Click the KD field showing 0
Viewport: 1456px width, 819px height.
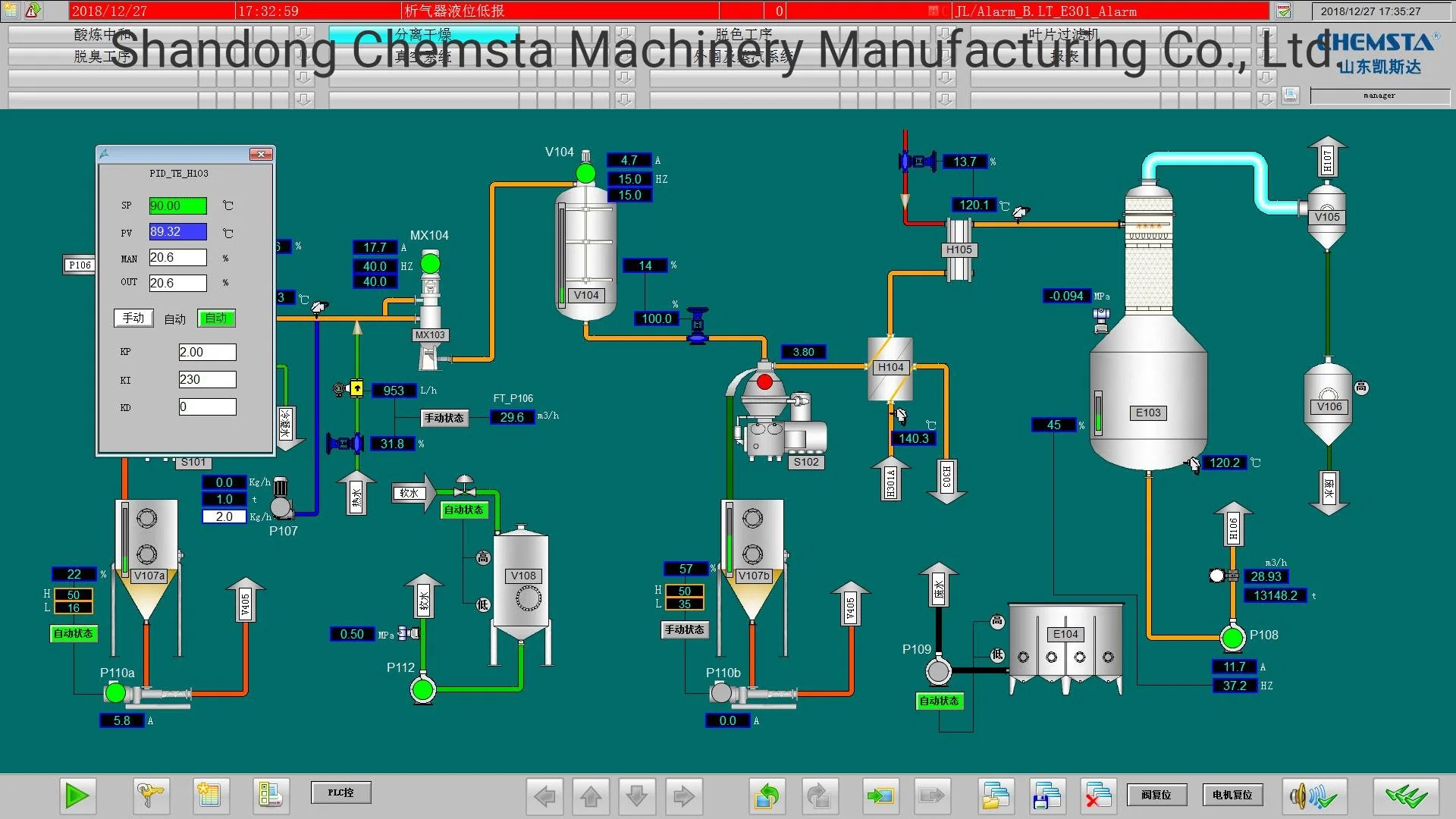pos(207,406)
